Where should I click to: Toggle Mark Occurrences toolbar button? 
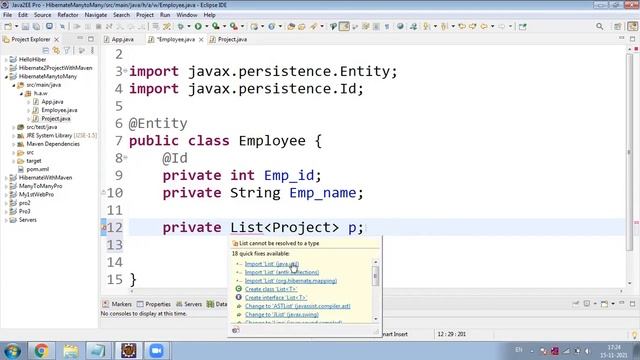tap(344, 27)
